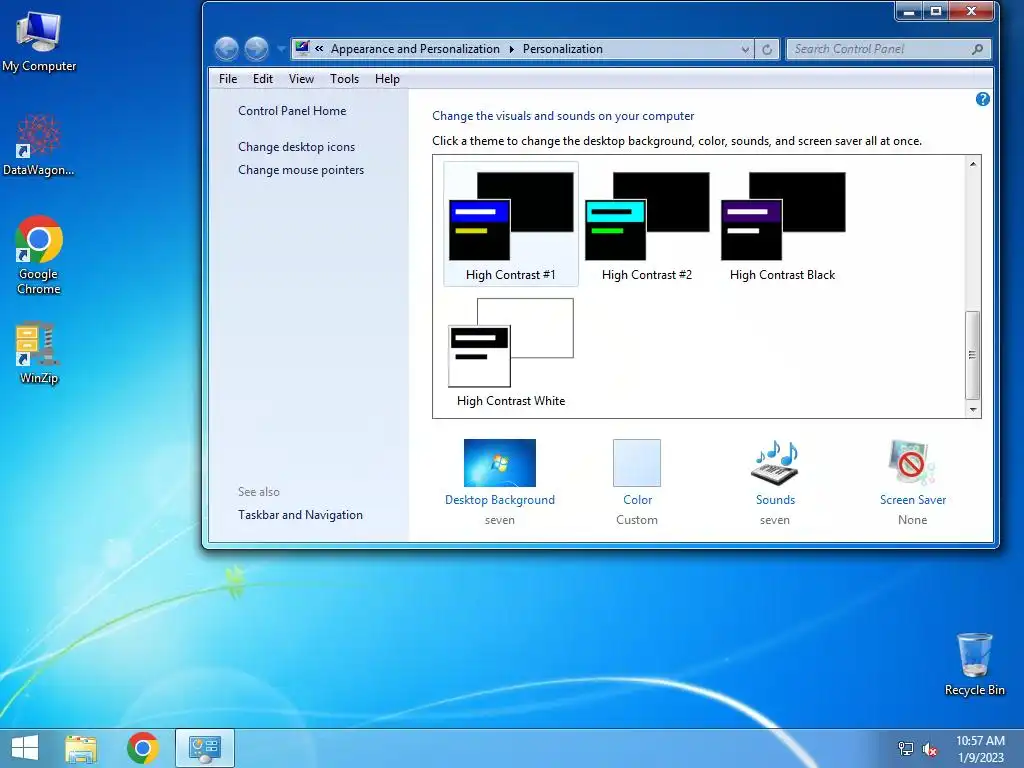The image size is (1024, 768).
Task: Go forward in Control Panel
Action: point(256,48)
